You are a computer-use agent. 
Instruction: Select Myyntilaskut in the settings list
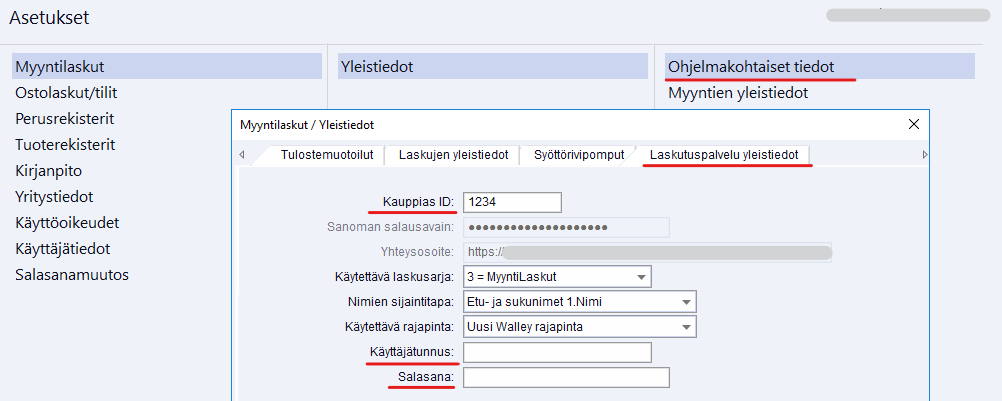(x=60, y=67)
